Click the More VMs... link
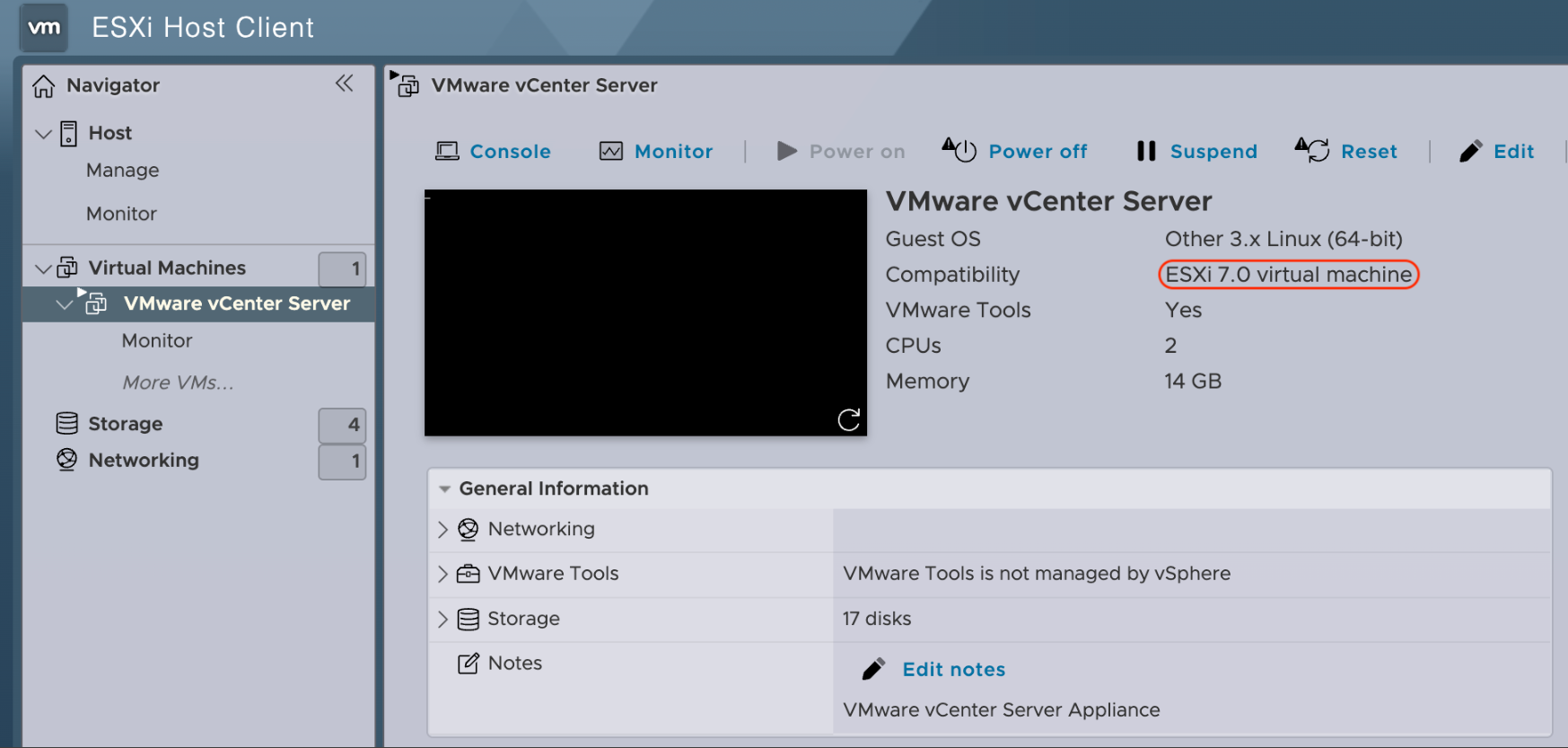The height and width of the screenshot is (748, 1568). click(x=178, y=383)
